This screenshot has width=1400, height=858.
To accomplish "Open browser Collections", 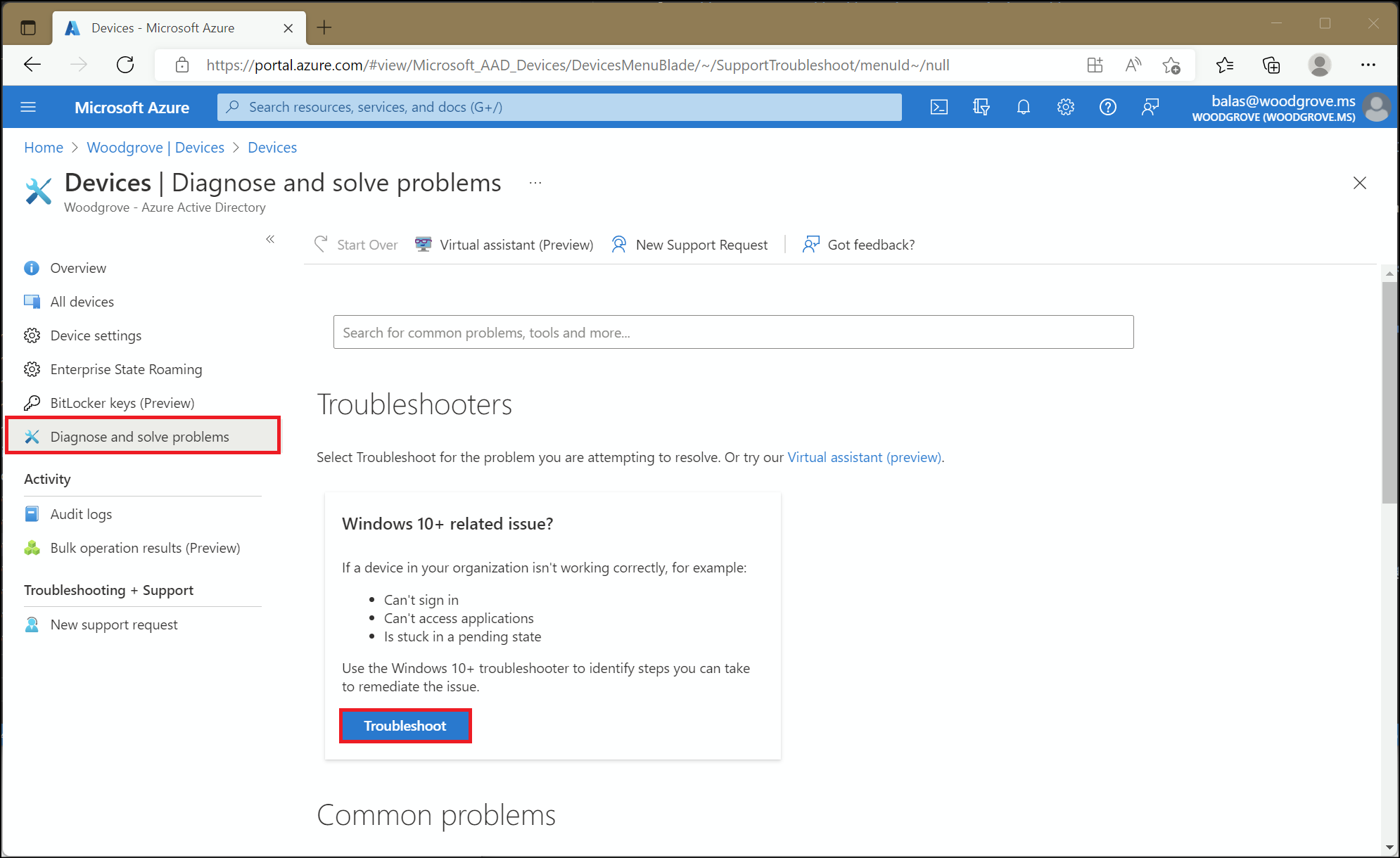I will pyautogui.click(x=1271, y=65).
